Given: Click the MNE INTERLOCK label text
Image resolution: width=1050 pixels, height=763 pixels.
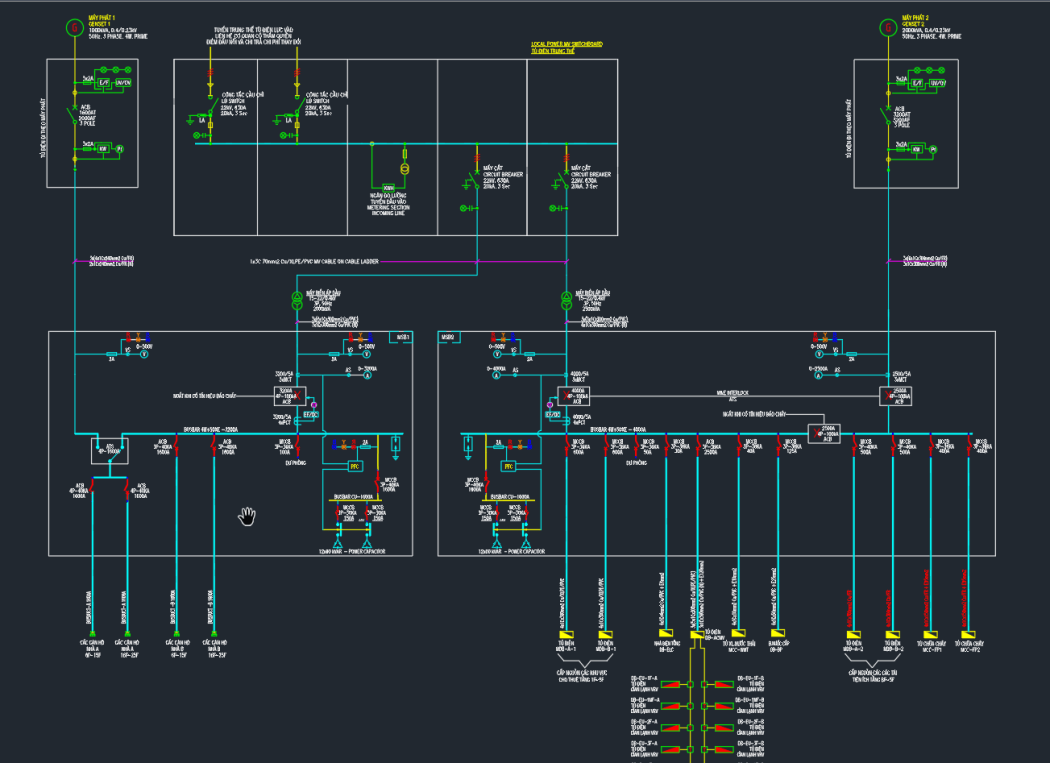Looking at the screenshot, I should point(718,394).
